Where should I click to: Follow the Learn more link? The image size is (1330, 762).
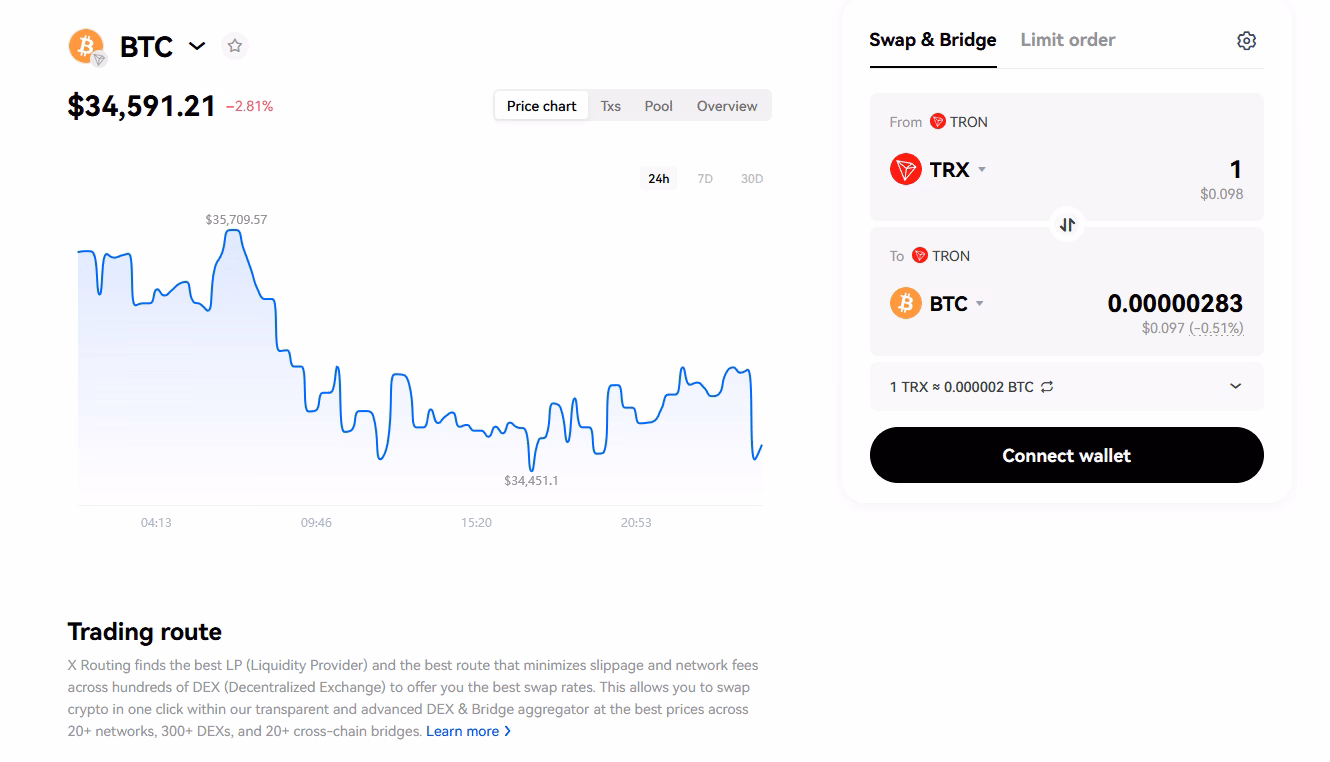pyautogui.click(x=463, y=731)
